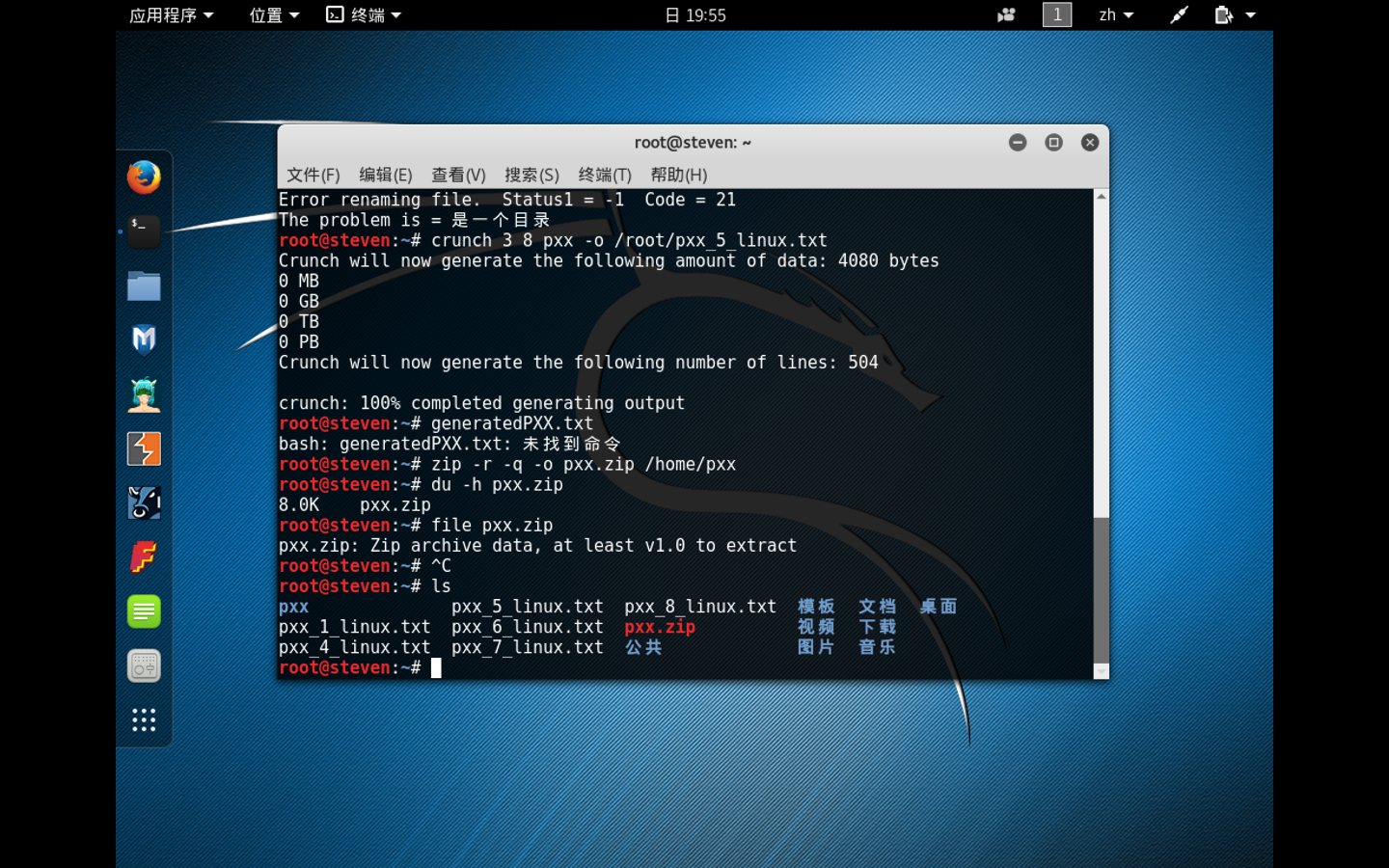Image resolution: width=1389 pixels, height=868 pixels.
Task: Expand the 位置 places menu
Action: coord(274,14)
